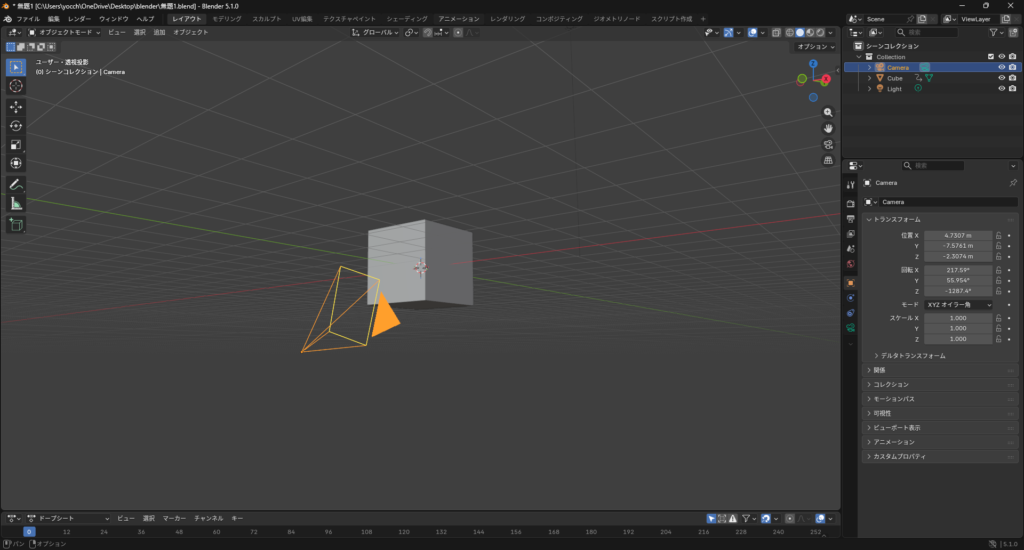
Task: Expand the デルタトランスフォーム panel
Action: (x=910, y=355)
